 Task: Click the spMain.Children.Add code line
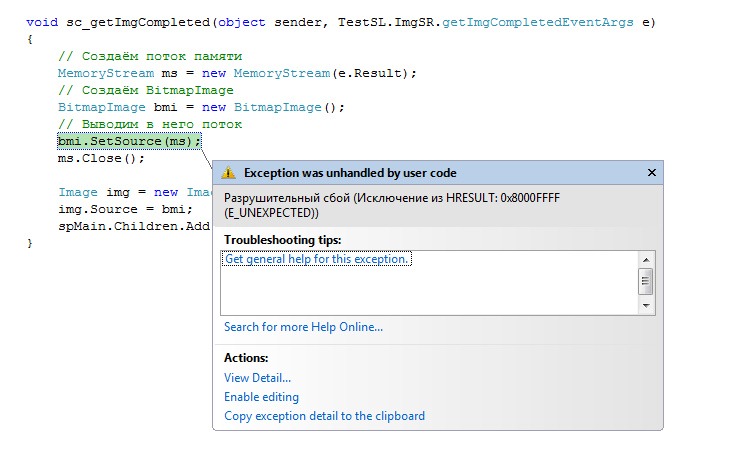click(x=133, y=226)
